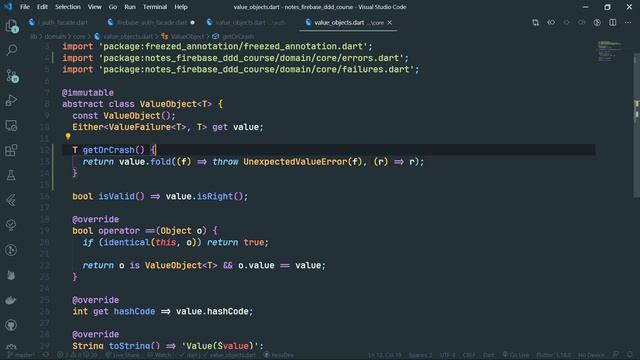The image size is (640, 360).
Task: Open the File menu
Action: [24, 7]
